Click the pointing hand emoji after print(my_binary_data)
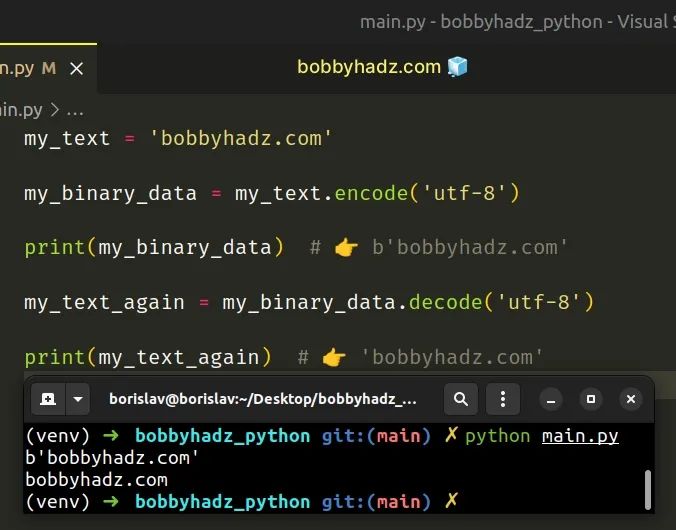Viewport: 676px width, 530px height. [346, 248]
